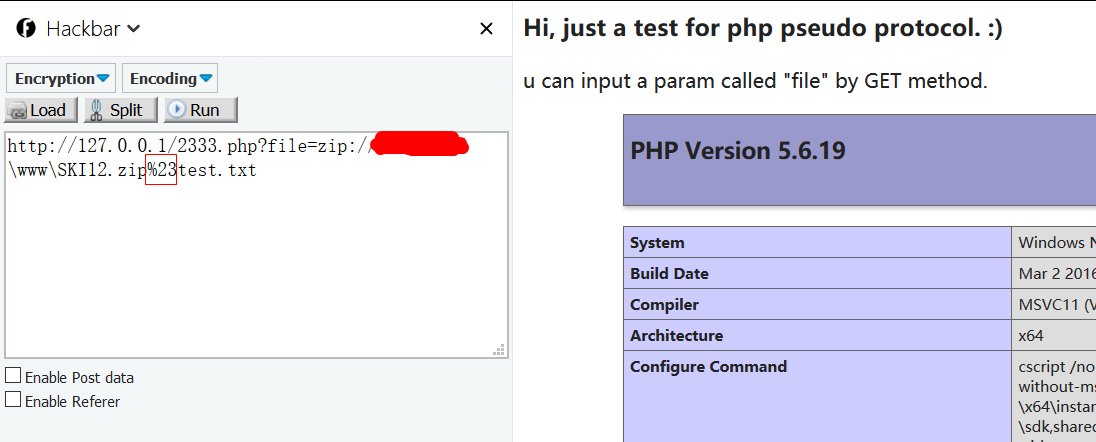Click the Architecture row label
The height and width of the screenshot is (442, 1096).
[676, 336]
